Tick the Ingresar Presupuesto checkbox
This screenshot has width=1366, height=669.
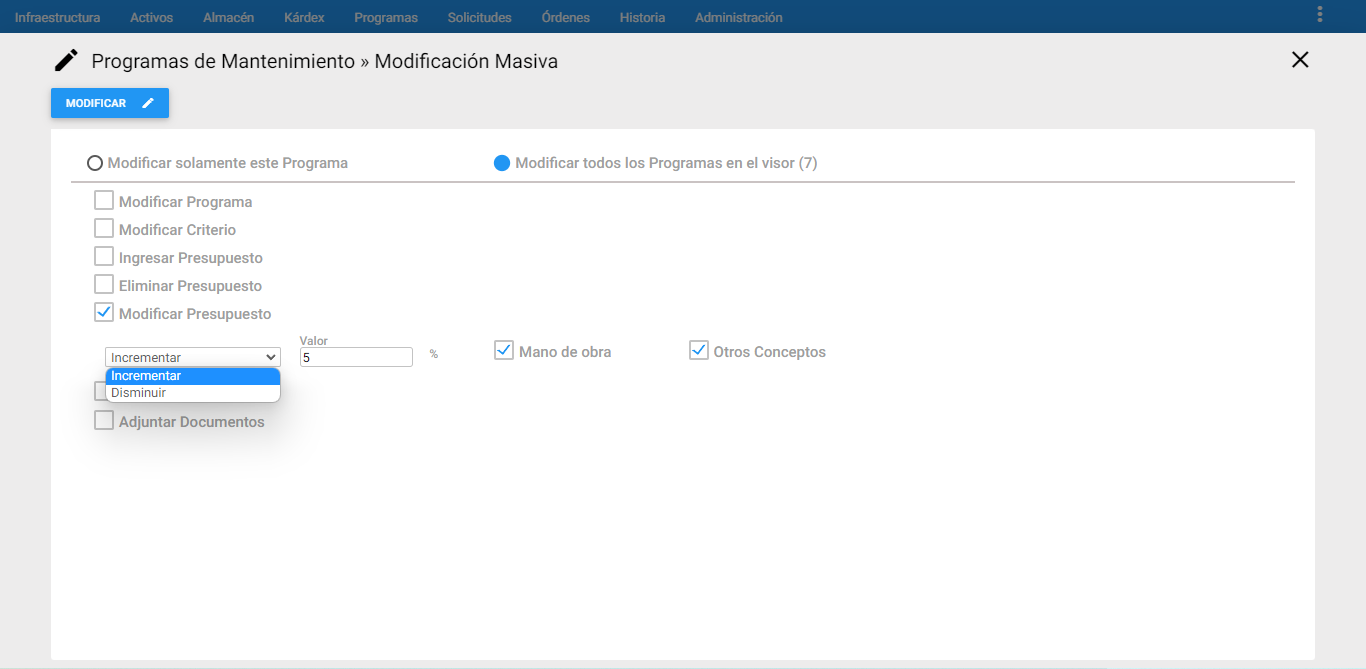(x=104, y=257)
